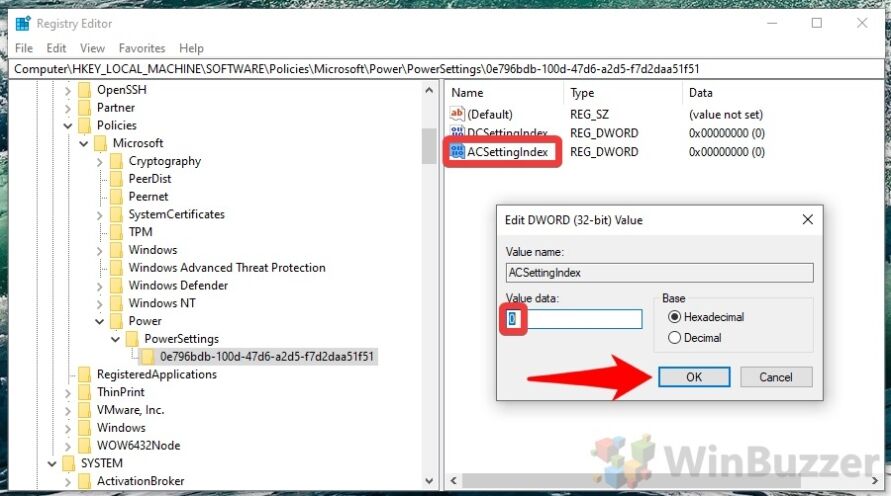Click the tree pane scroll-up arrow

tap(429, 90)
